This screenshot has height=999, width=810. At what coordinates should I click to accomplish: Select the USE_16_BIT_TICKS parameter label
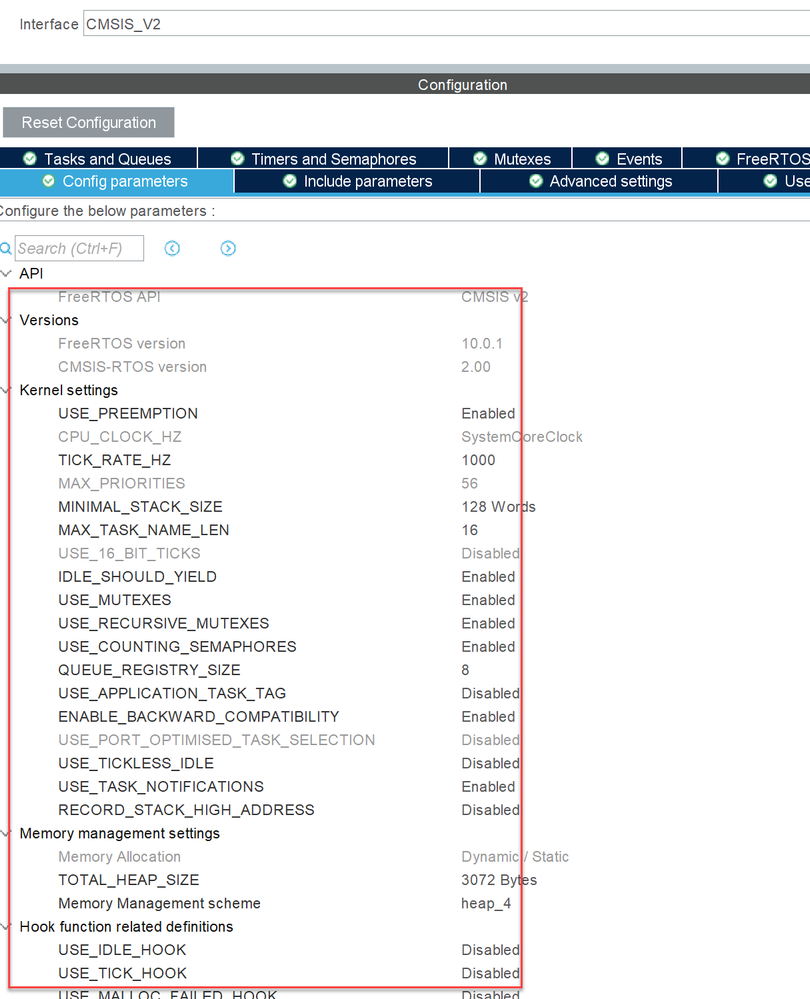tap(129, 554)
